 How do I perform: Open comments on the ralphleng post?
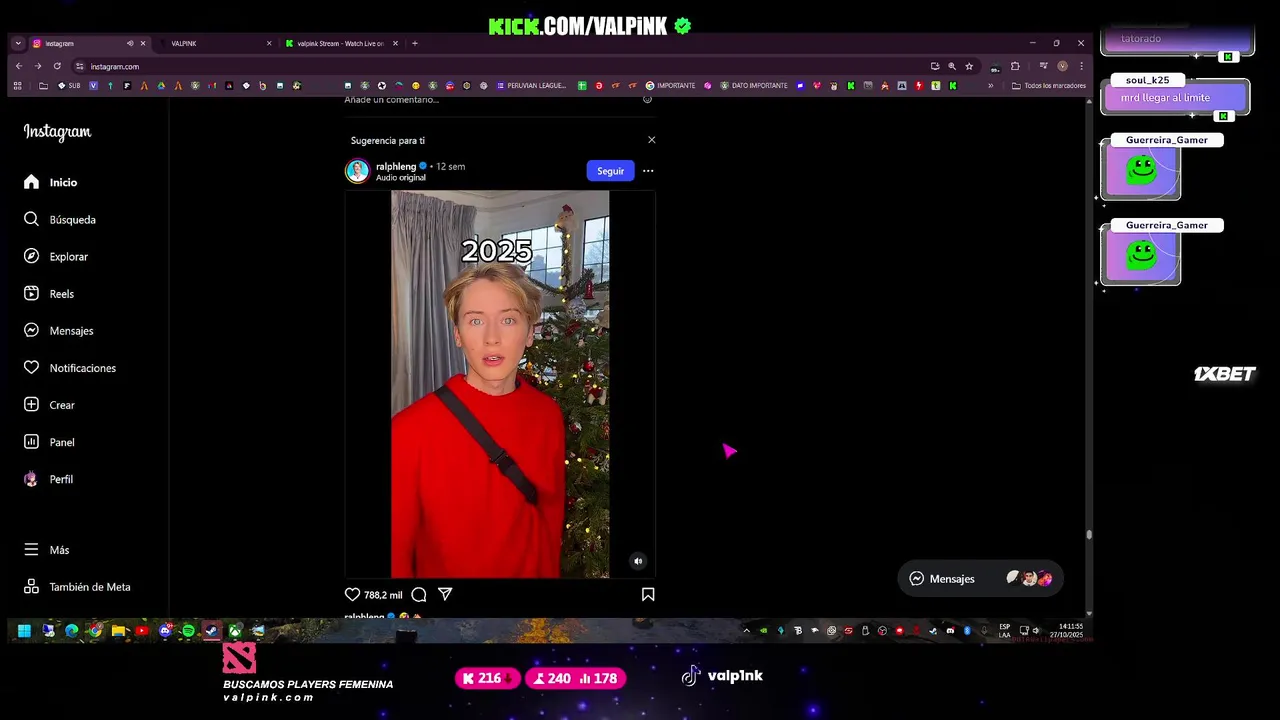point(419,594)
